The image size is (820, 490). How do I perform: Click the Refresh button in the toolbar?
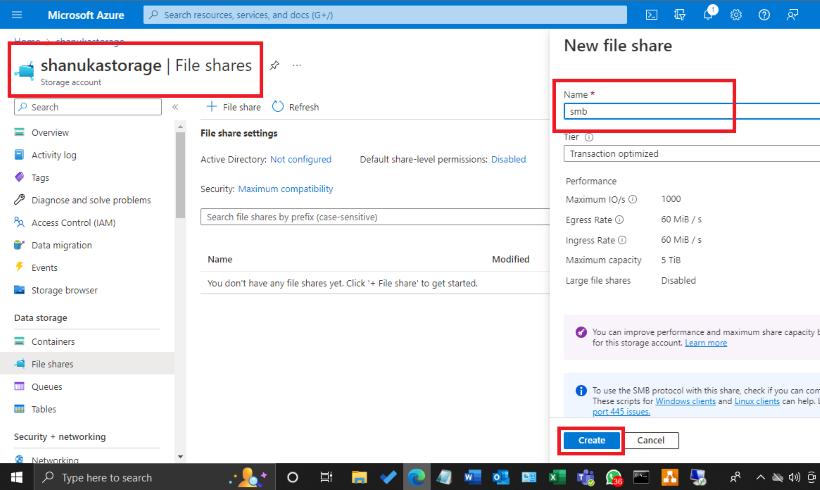click(x=296, y=107)
